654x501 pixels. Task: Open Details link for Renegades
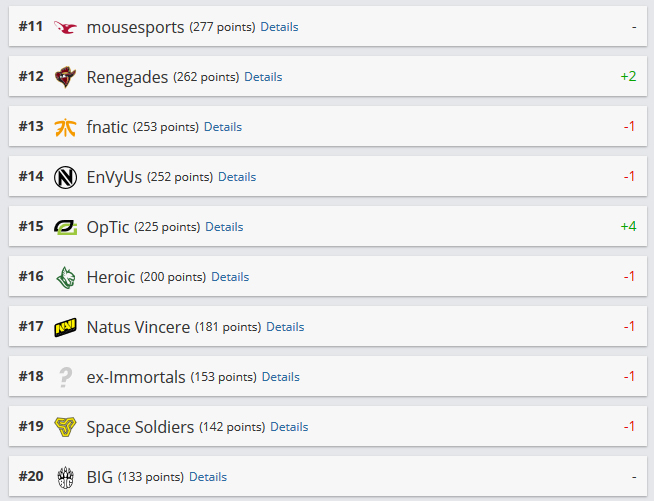(x=263, y=77)
